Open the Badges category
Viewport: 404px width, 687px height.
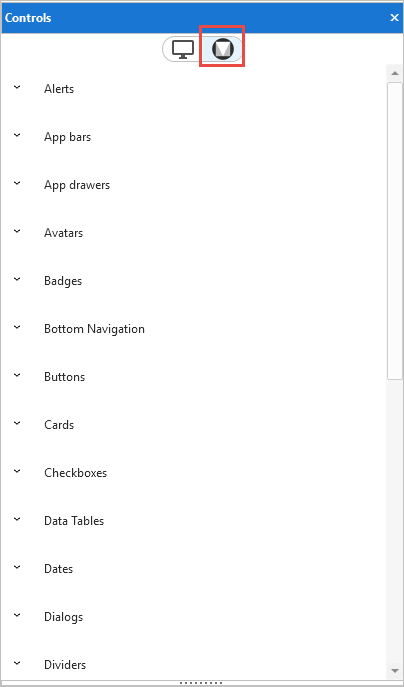63,281
